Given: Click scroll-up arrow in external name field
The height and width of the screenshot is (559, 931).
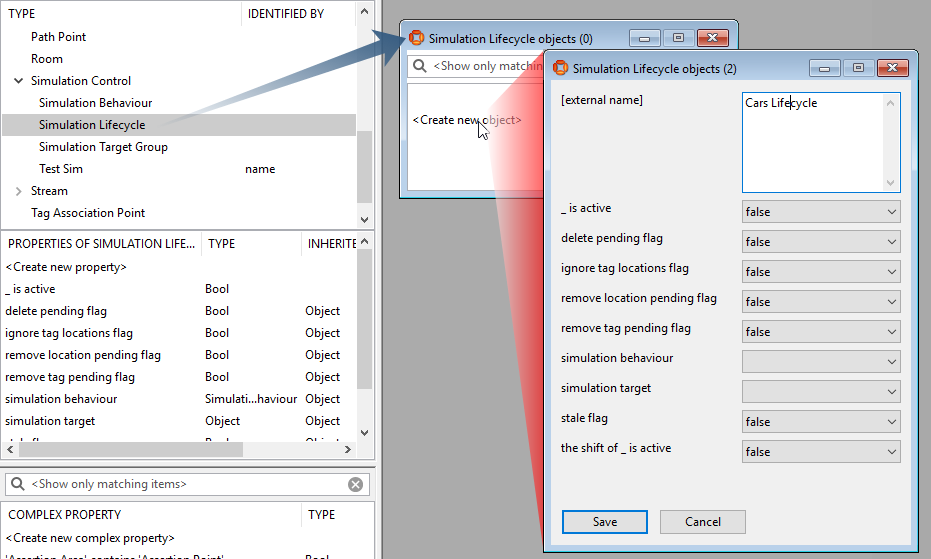Looking at the screenshot, I should pyautogui.click(x=890, y=103).
